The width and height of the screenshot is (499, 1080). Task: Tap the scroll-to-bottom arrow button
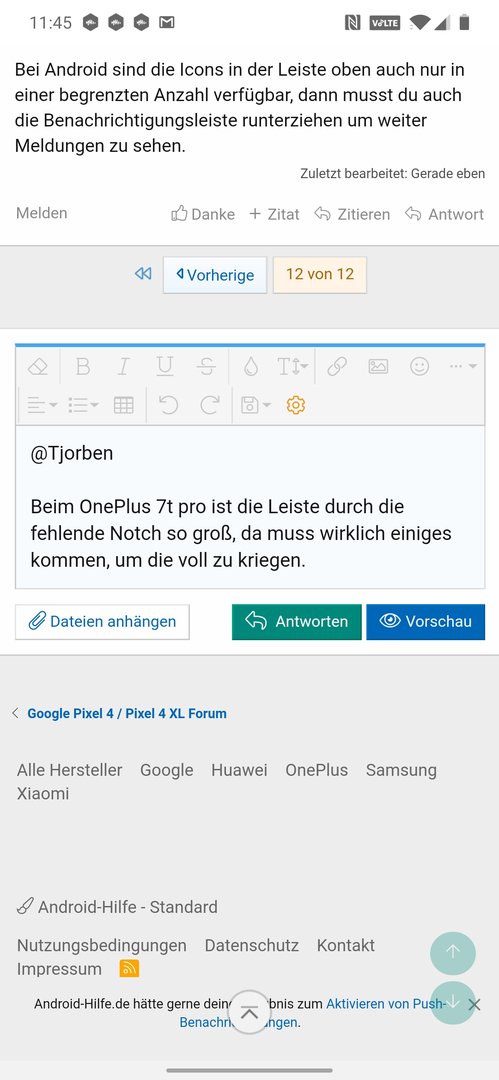[453, 1003]
